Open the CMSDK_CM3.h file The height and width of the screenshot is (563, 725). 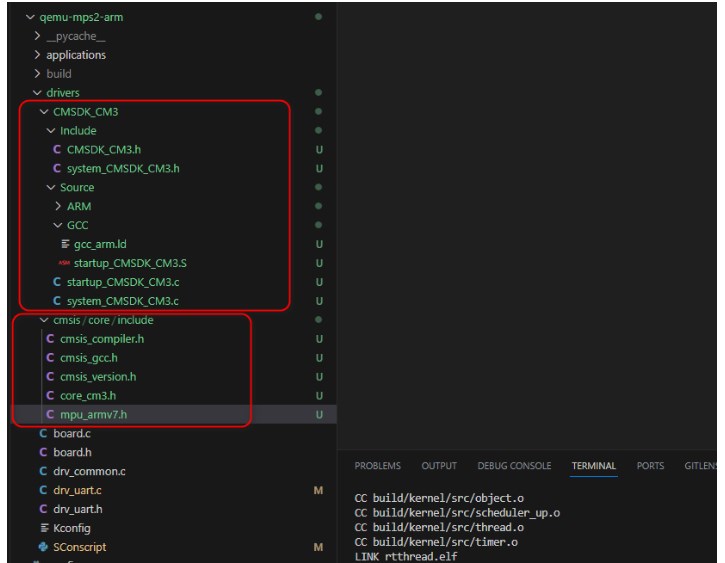point(104,150)
